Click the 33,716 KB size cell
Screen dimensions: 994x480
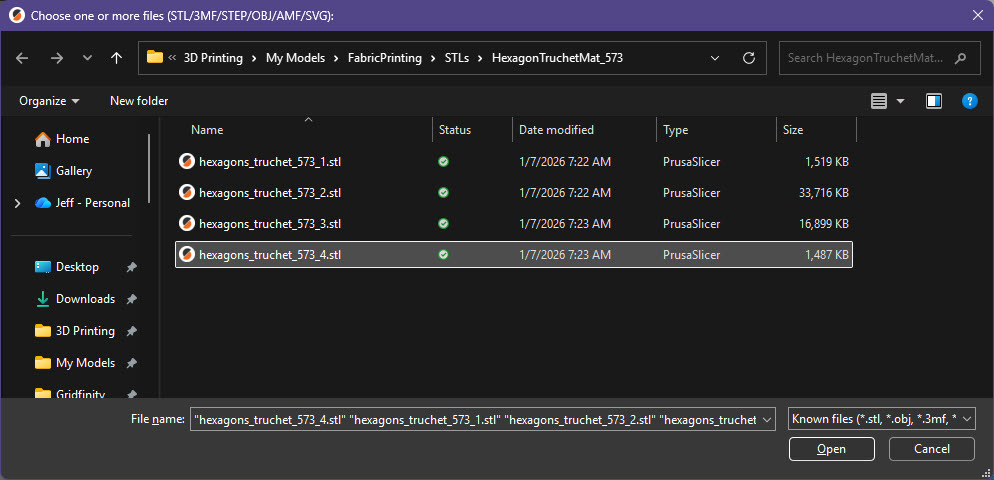coord(823,193)
